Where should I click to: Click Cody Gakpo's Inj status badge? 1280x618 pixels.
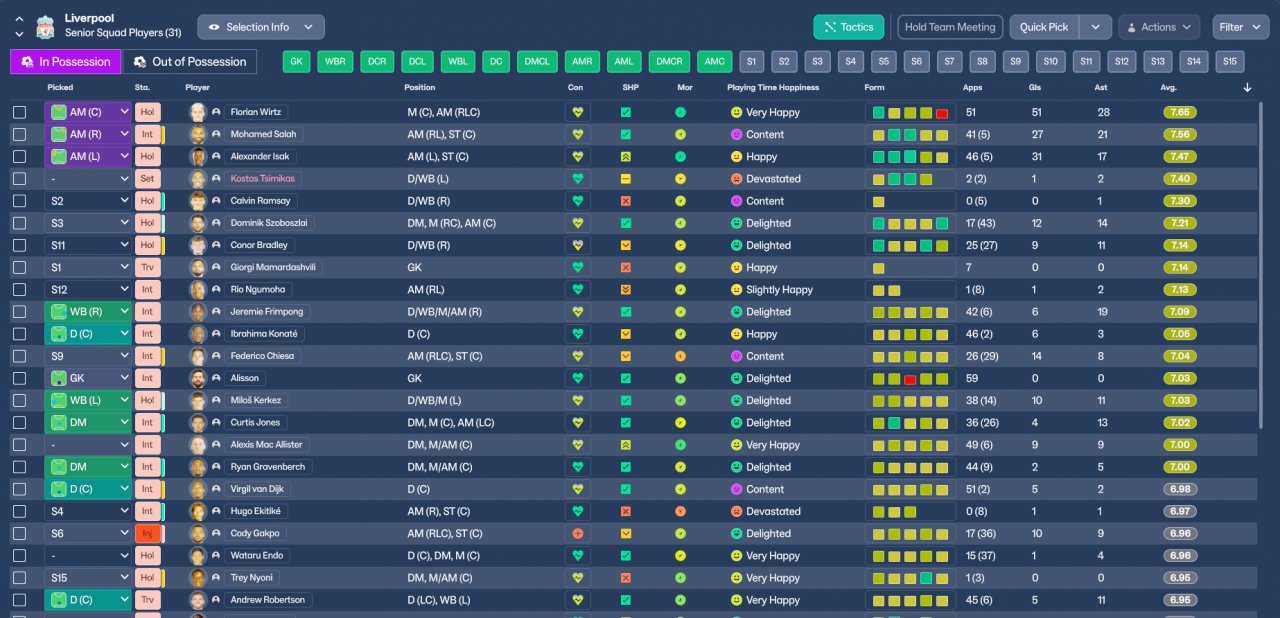tap(147, 533)
